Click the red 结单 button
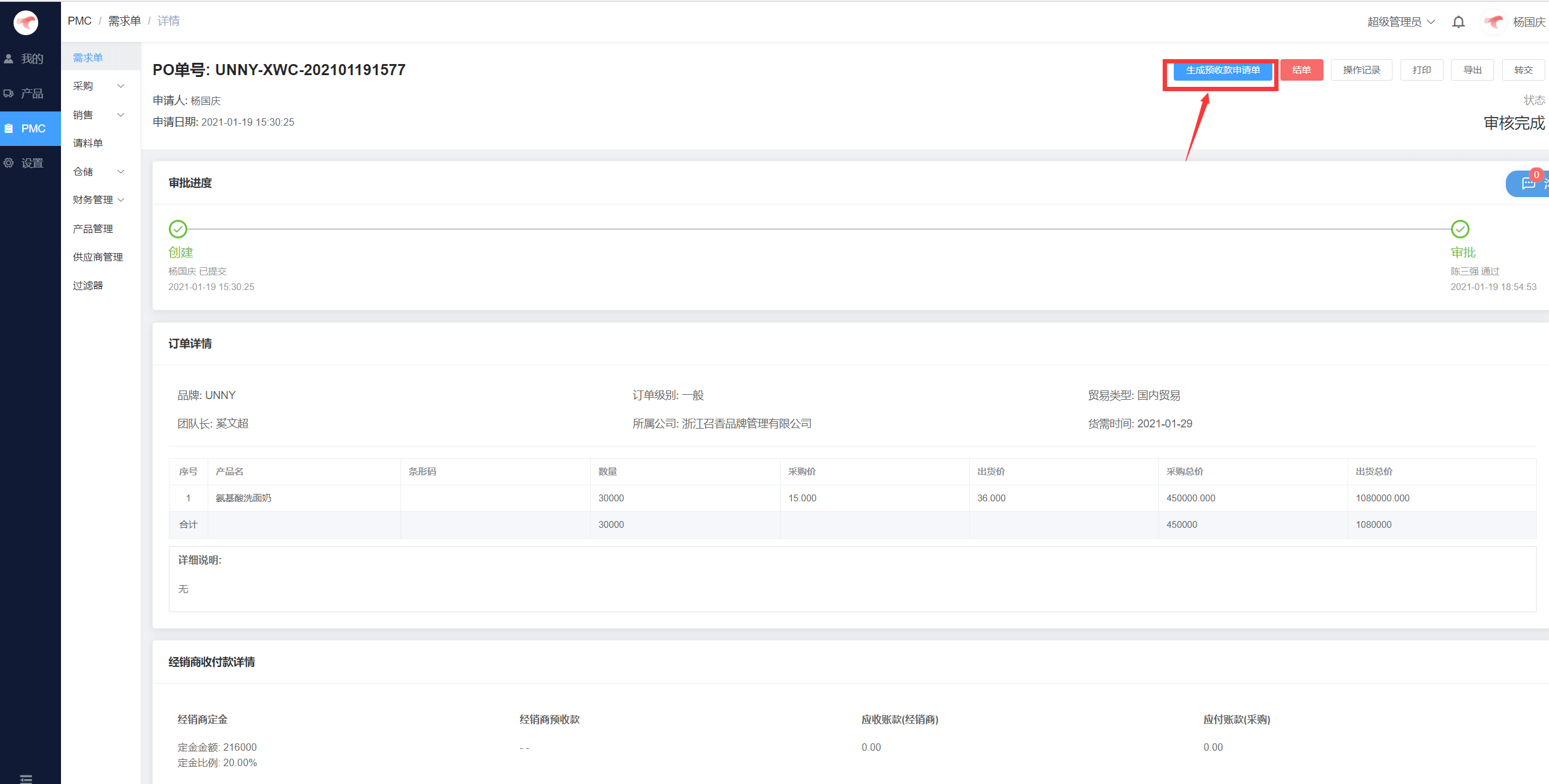Viewport: 1549px width, 784px height. pos(1301,70)
